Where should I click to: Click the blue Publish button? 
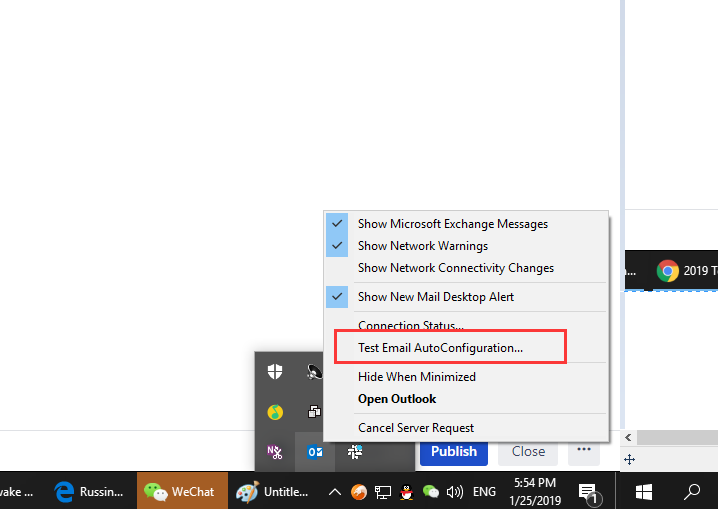point(454,451)
